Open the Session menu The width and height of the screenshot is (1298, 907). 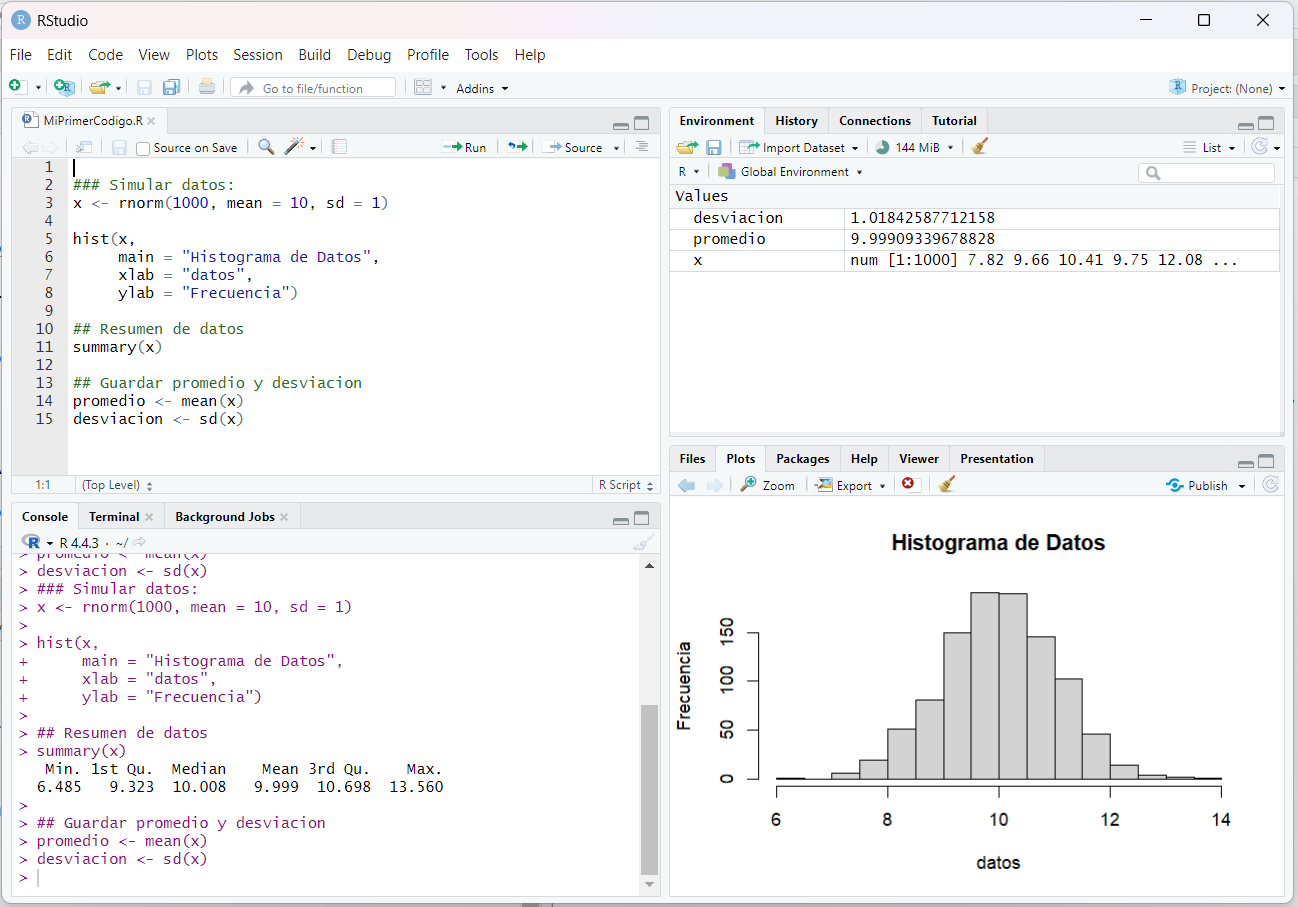click(x=258, y=55)
